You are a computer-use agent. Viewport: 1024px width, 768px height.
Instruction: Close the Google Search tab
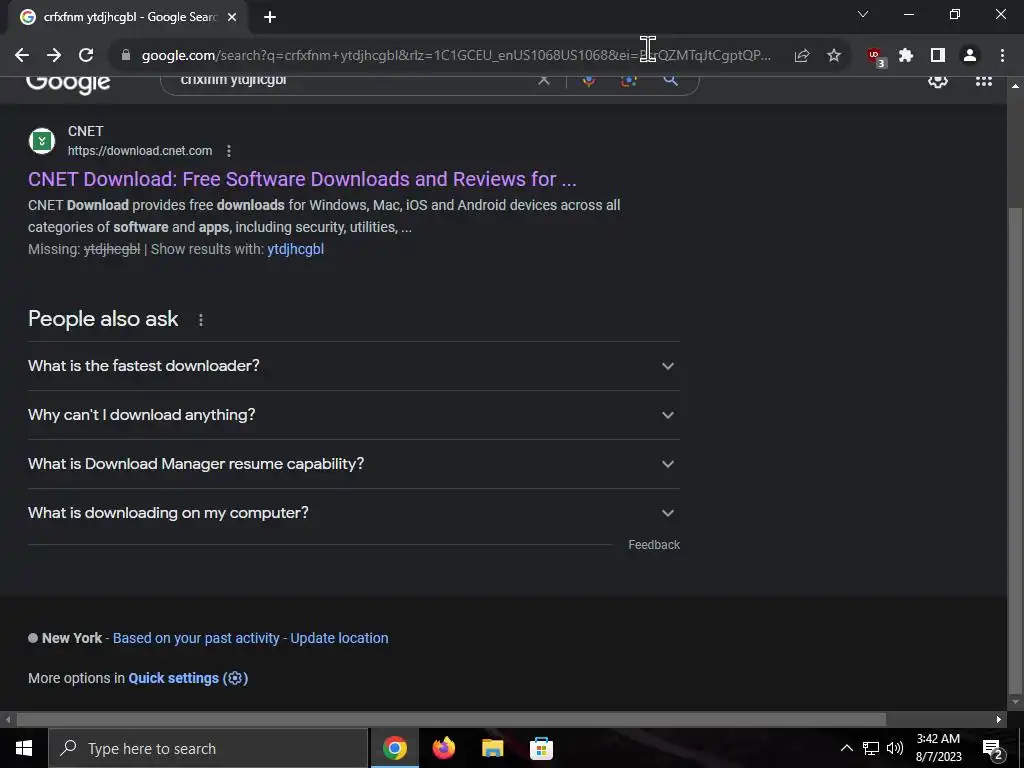coord(232,18)
